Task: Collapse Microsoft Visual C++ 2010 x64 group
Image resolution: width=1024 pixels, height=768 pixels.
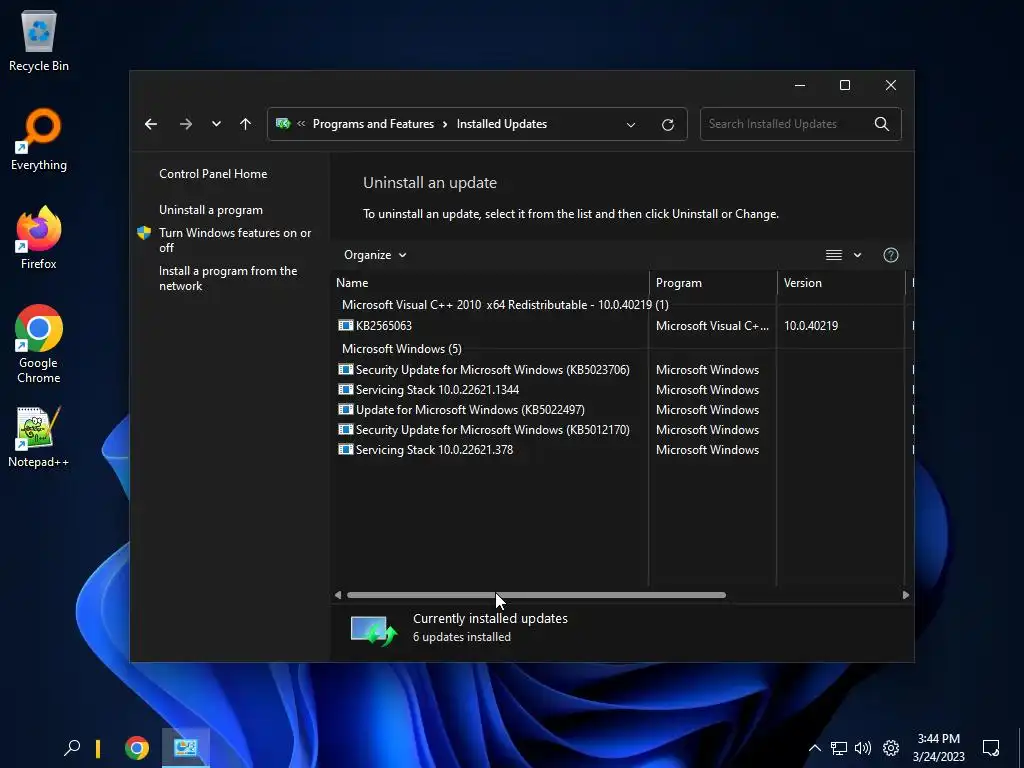Action: point(505,304)
